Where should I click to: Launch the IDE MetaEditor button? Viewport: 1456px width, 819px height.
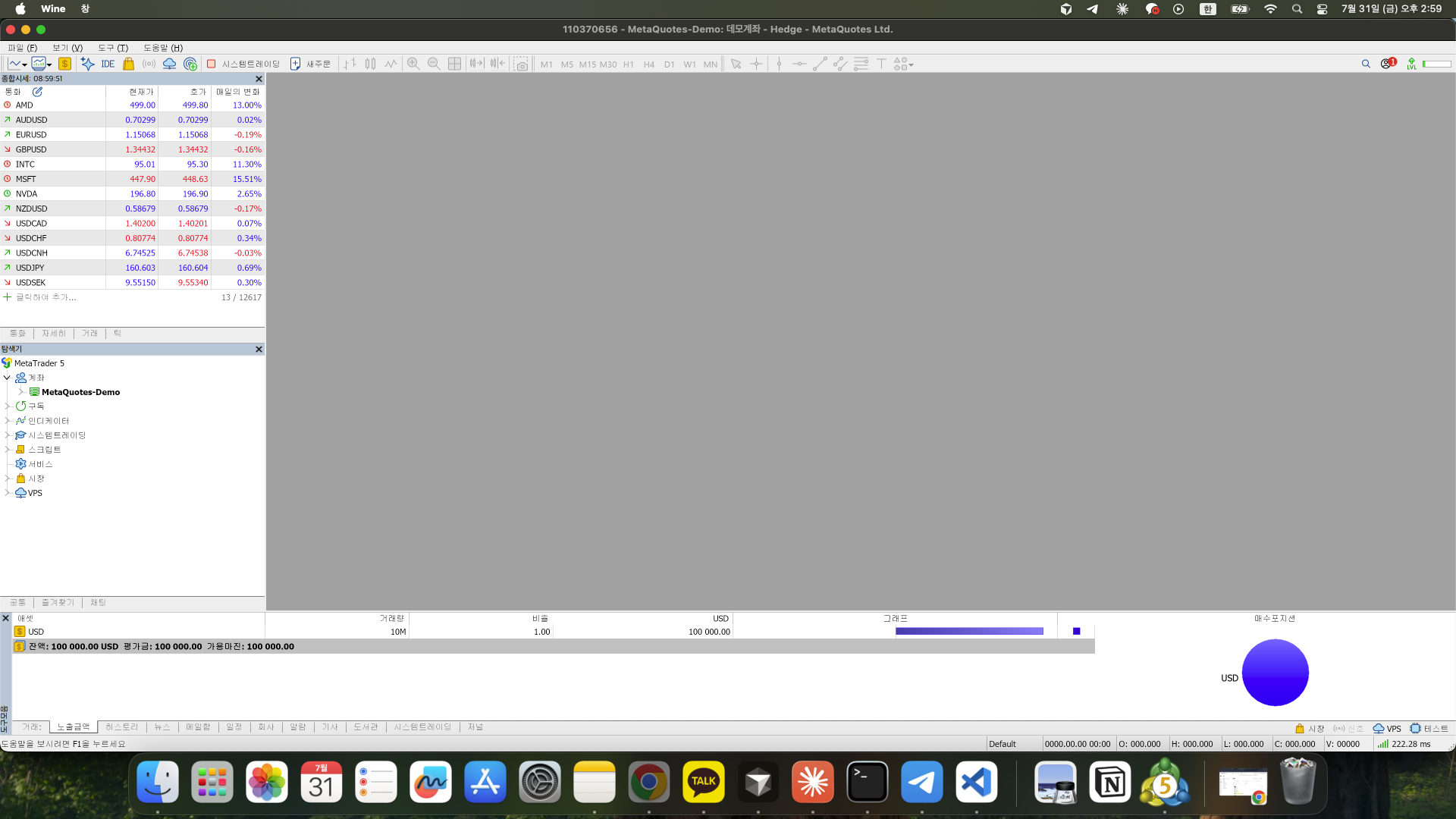pyautogui.click(x=108, y=64)
